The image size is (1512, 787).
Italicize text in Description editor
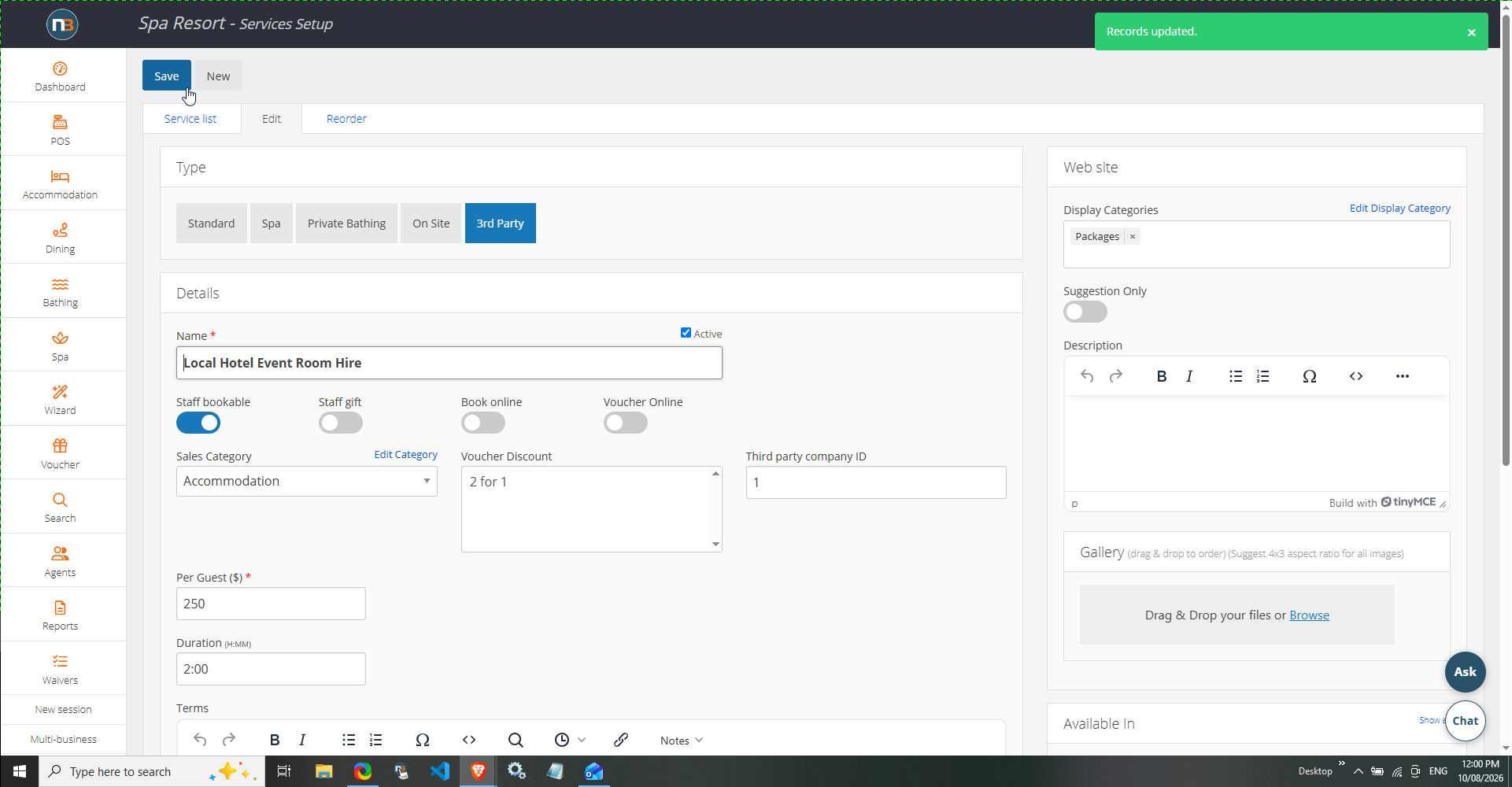(1189, 376)
